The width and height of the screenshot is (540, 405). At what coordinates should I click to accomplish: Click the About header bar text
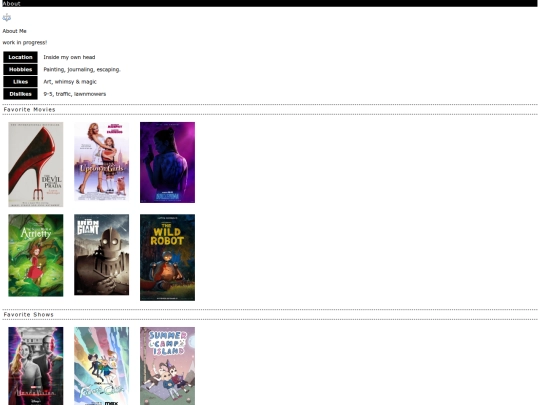[x=11, y=3]
